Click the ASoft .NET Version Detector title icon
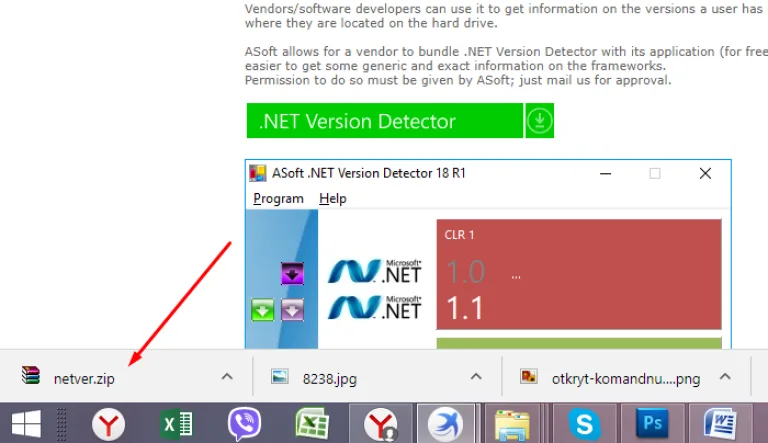The height and width of the screenshot is (443, 768). coord(258,173)
